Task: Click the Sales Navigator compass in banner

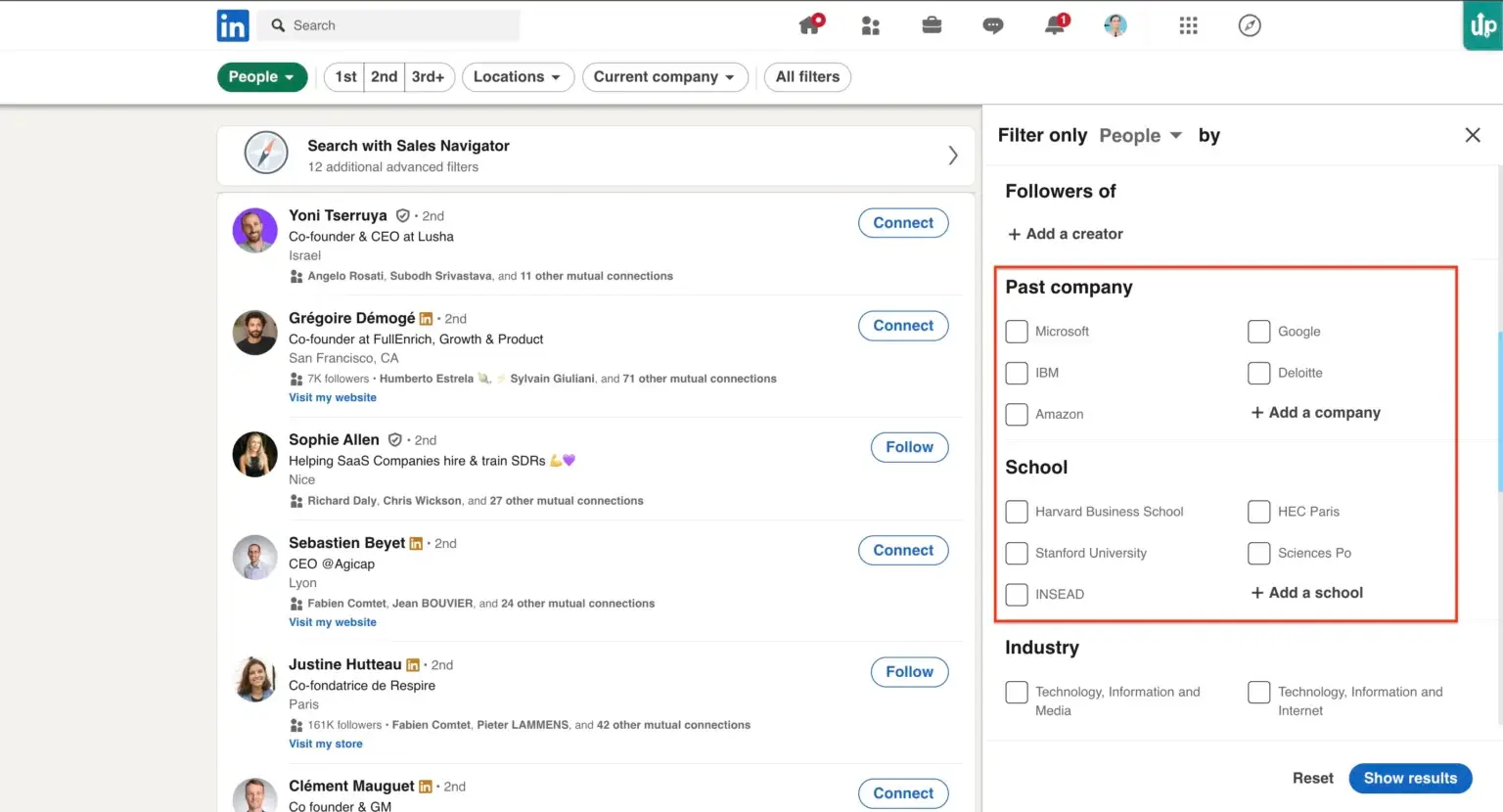Action: coord(266,154)
